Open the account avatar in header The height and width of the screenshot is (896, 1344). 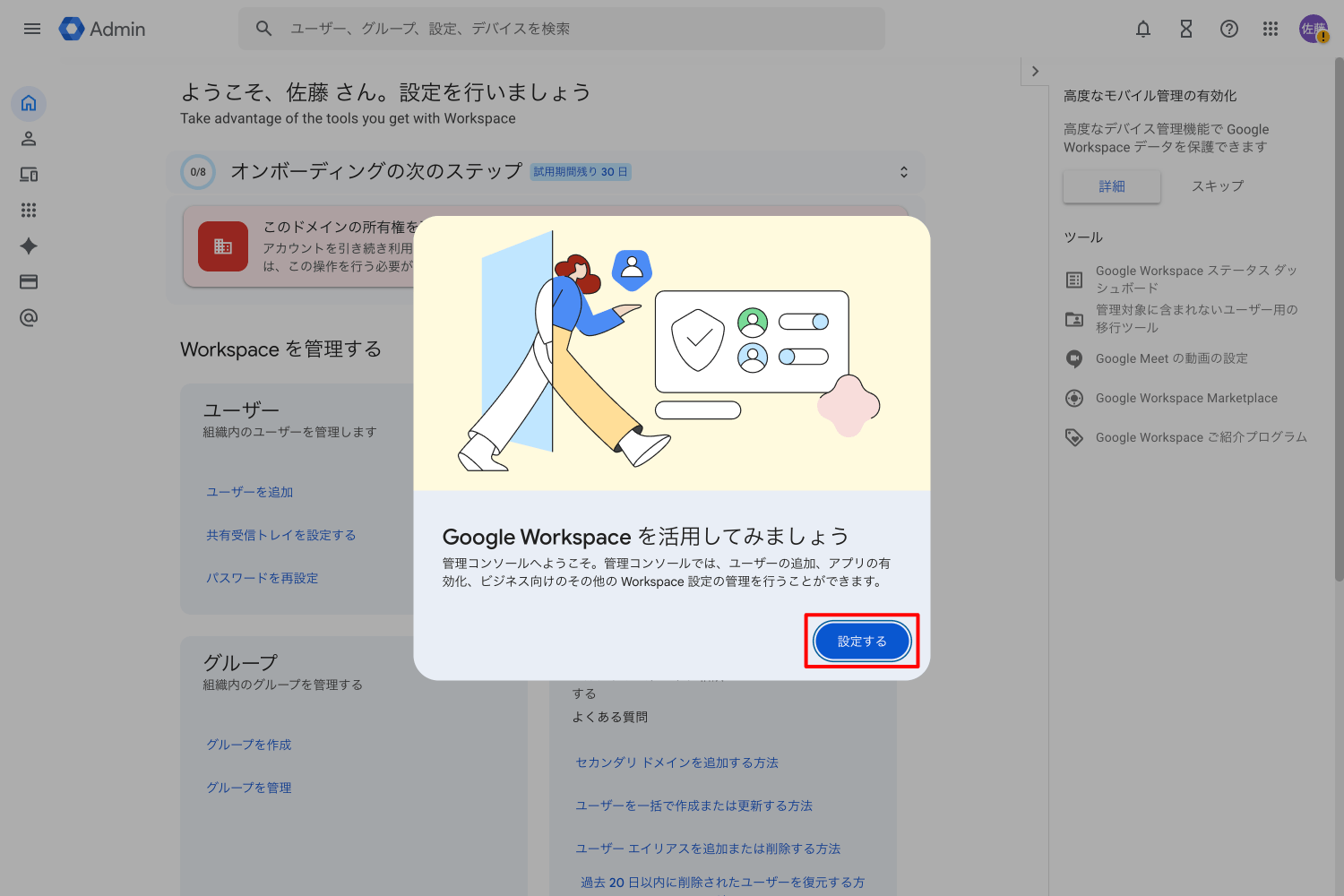[1313, 29]
